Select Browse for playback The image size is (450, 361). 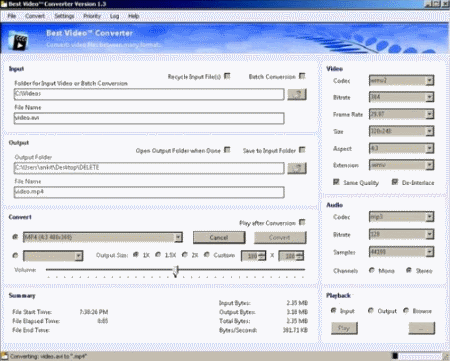[406, 310]
